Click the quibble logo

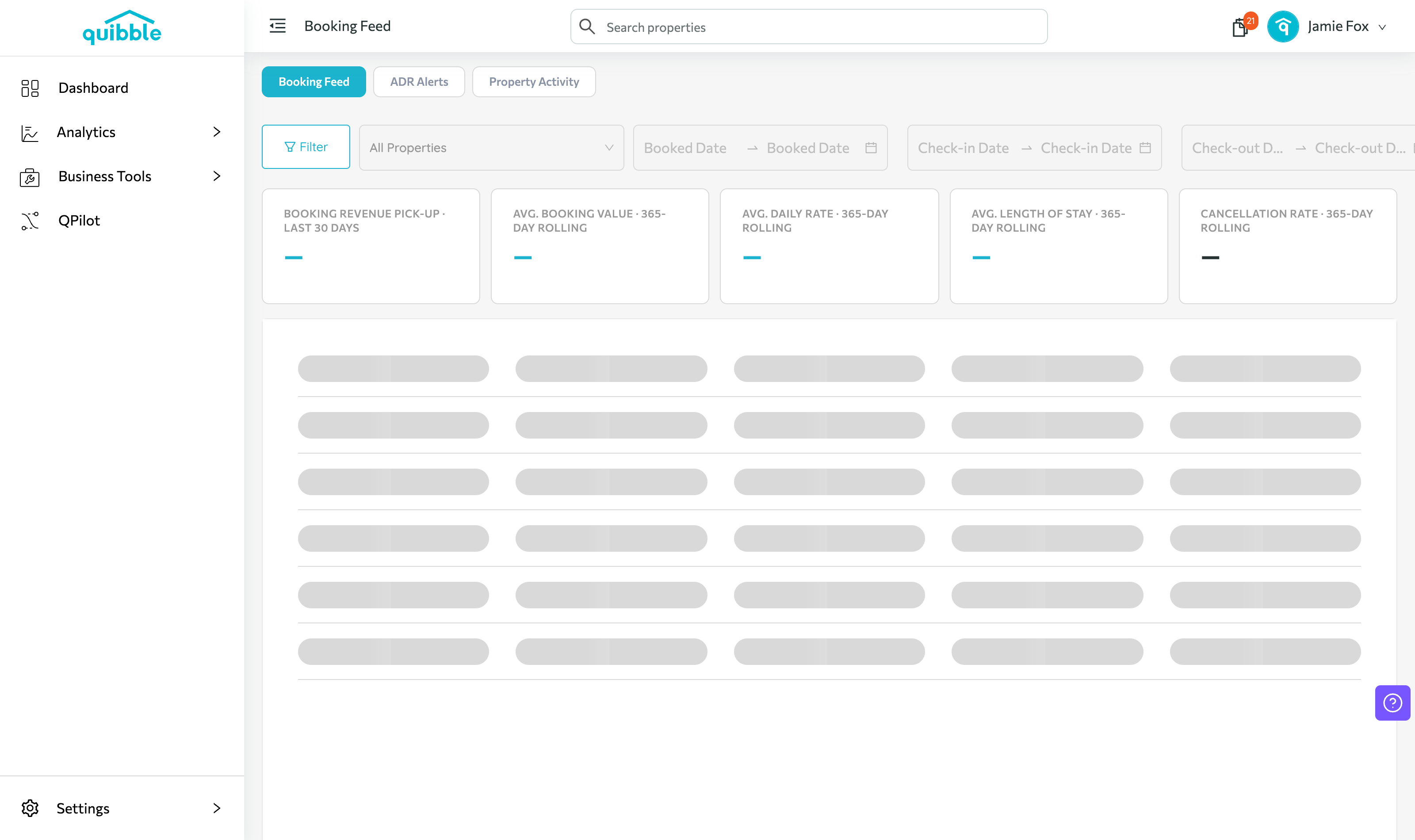click(x=122, y=27)
